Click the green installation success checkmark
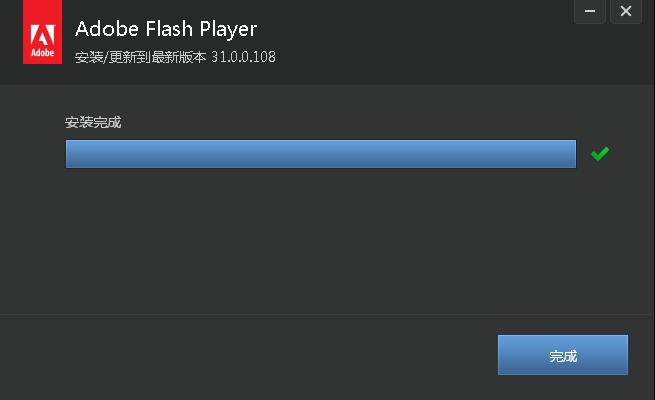 coord(600,154)
